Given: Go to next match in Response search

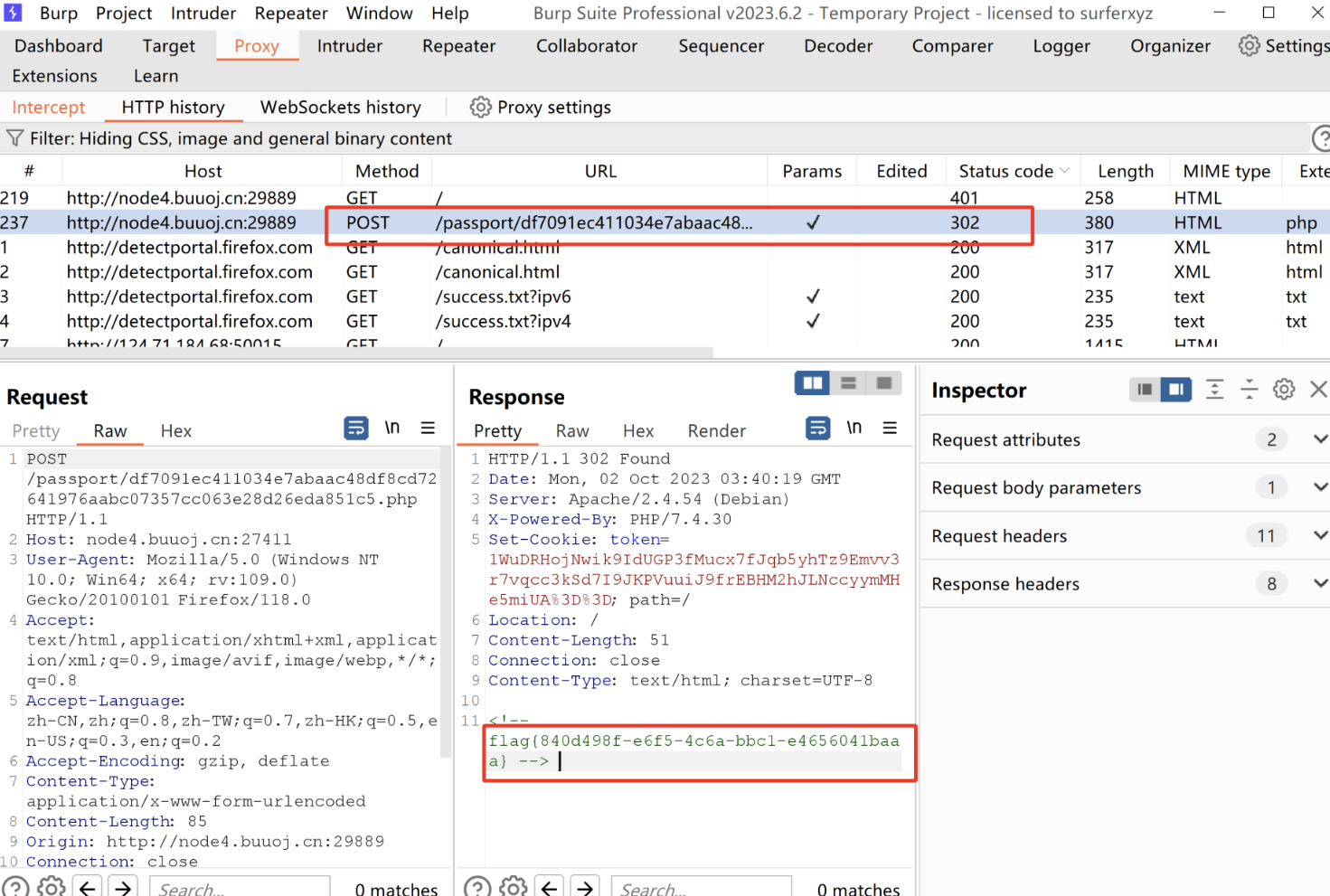Looking at the screenshot, I should tap(586, 887).
